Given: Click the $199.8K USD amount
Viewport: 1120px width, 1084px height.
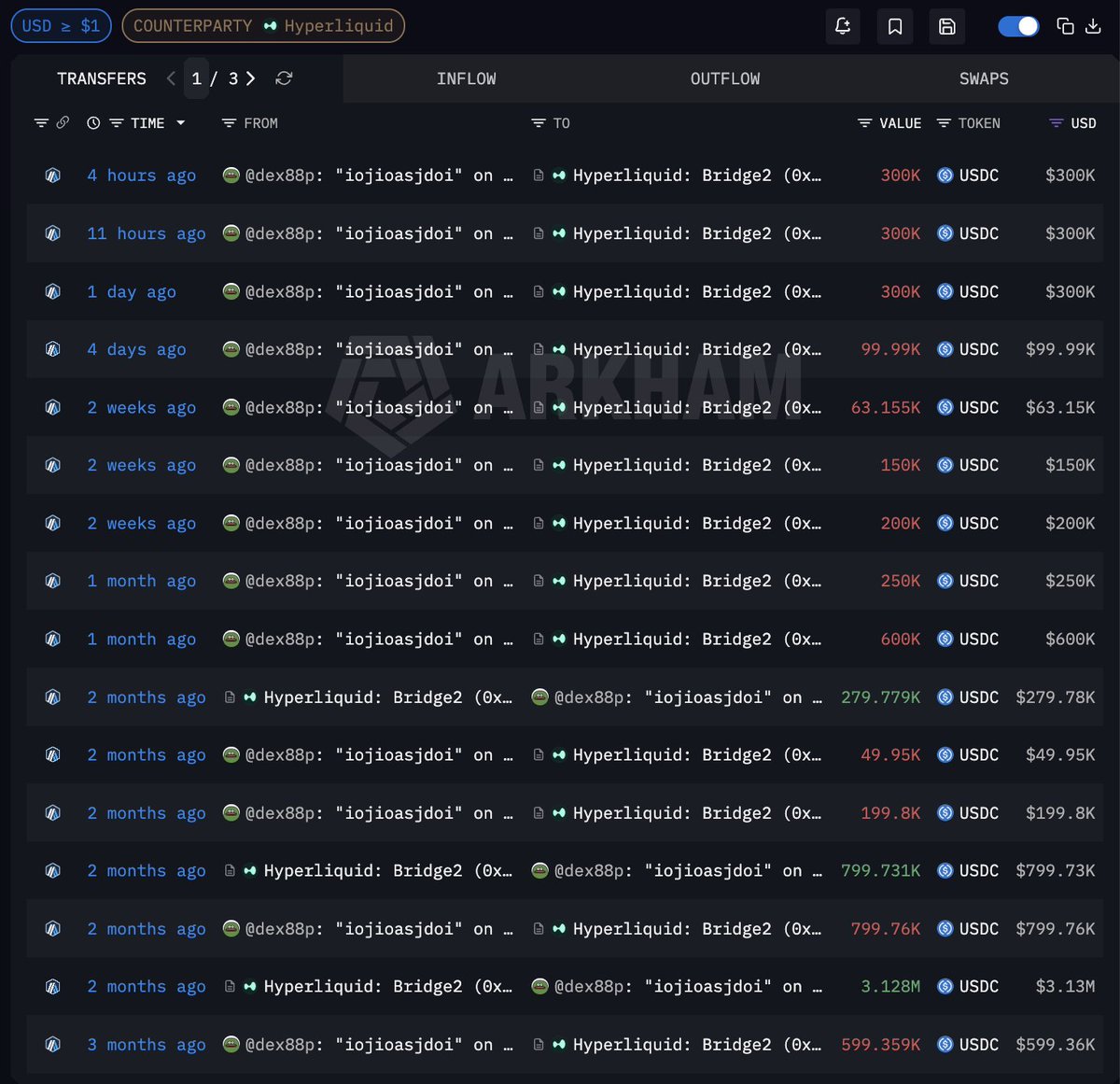Looking at the screenshot, I should pos(1060,813).
